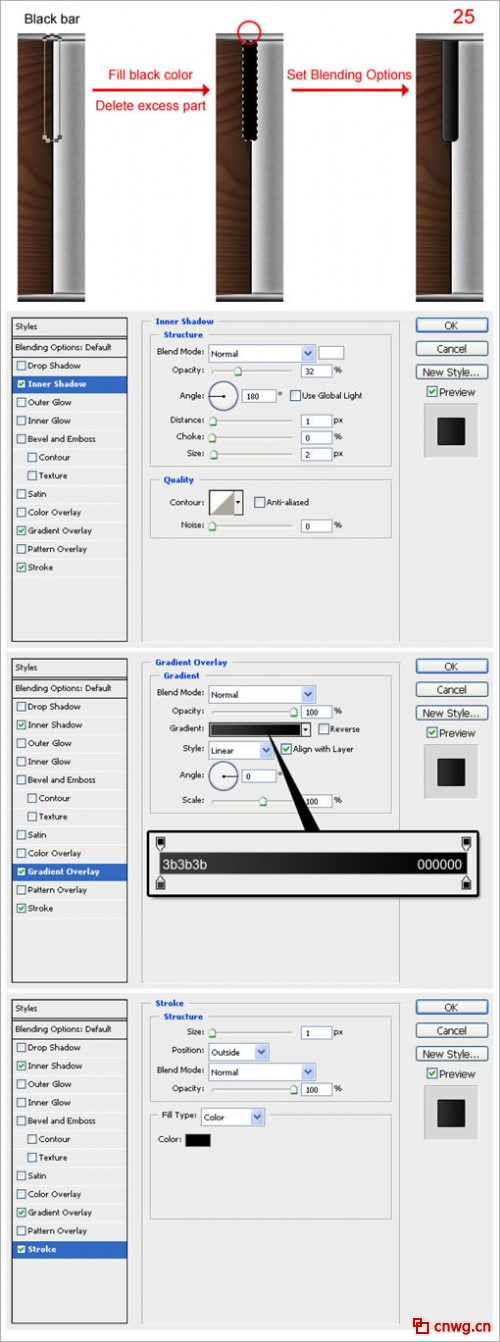
Task: Click the top-left opacity stop on gradient bar
Action: [x=162, y=842]
